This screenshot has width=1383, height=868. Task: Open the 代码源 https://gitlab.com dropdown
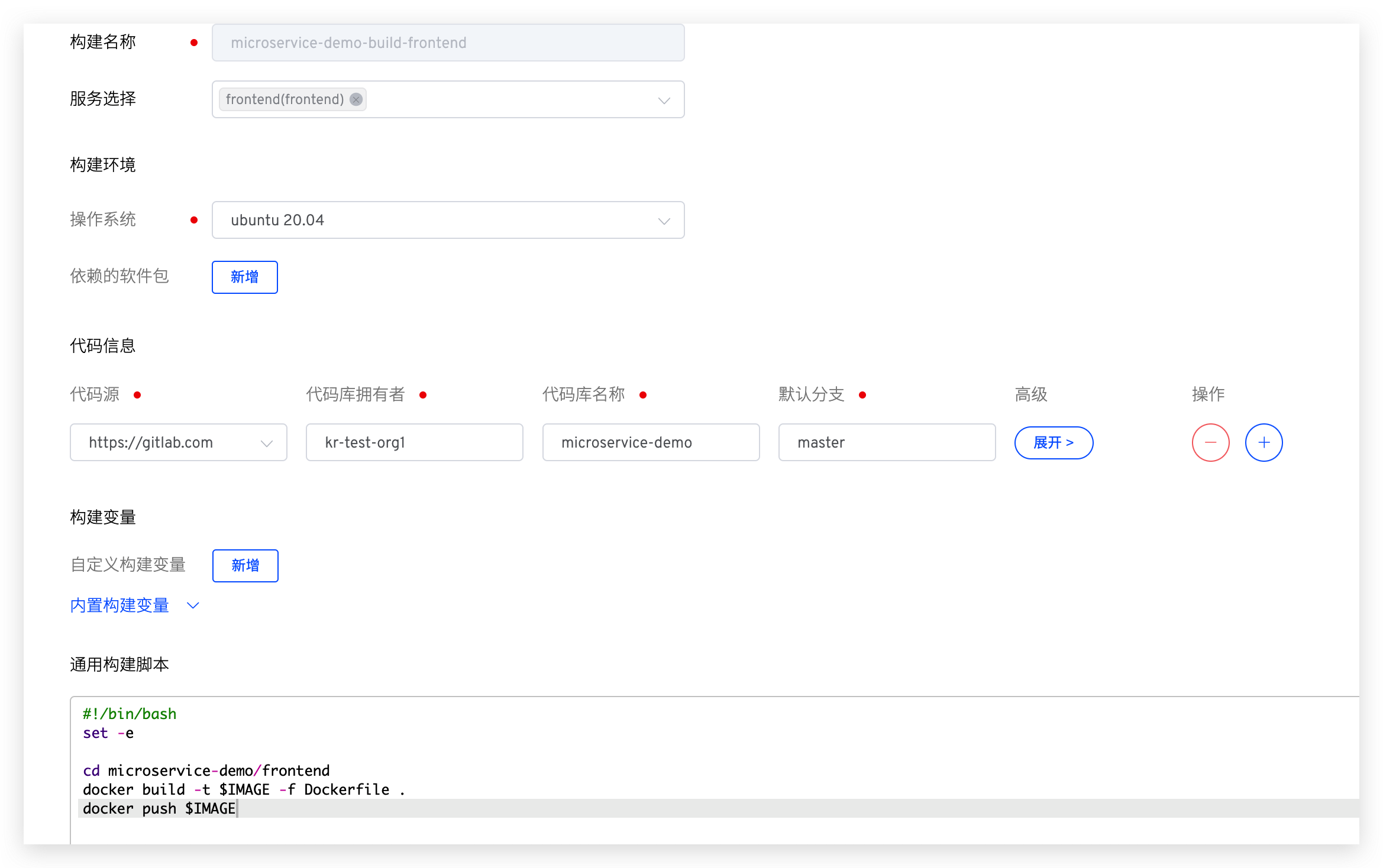[x=178, y=442]
